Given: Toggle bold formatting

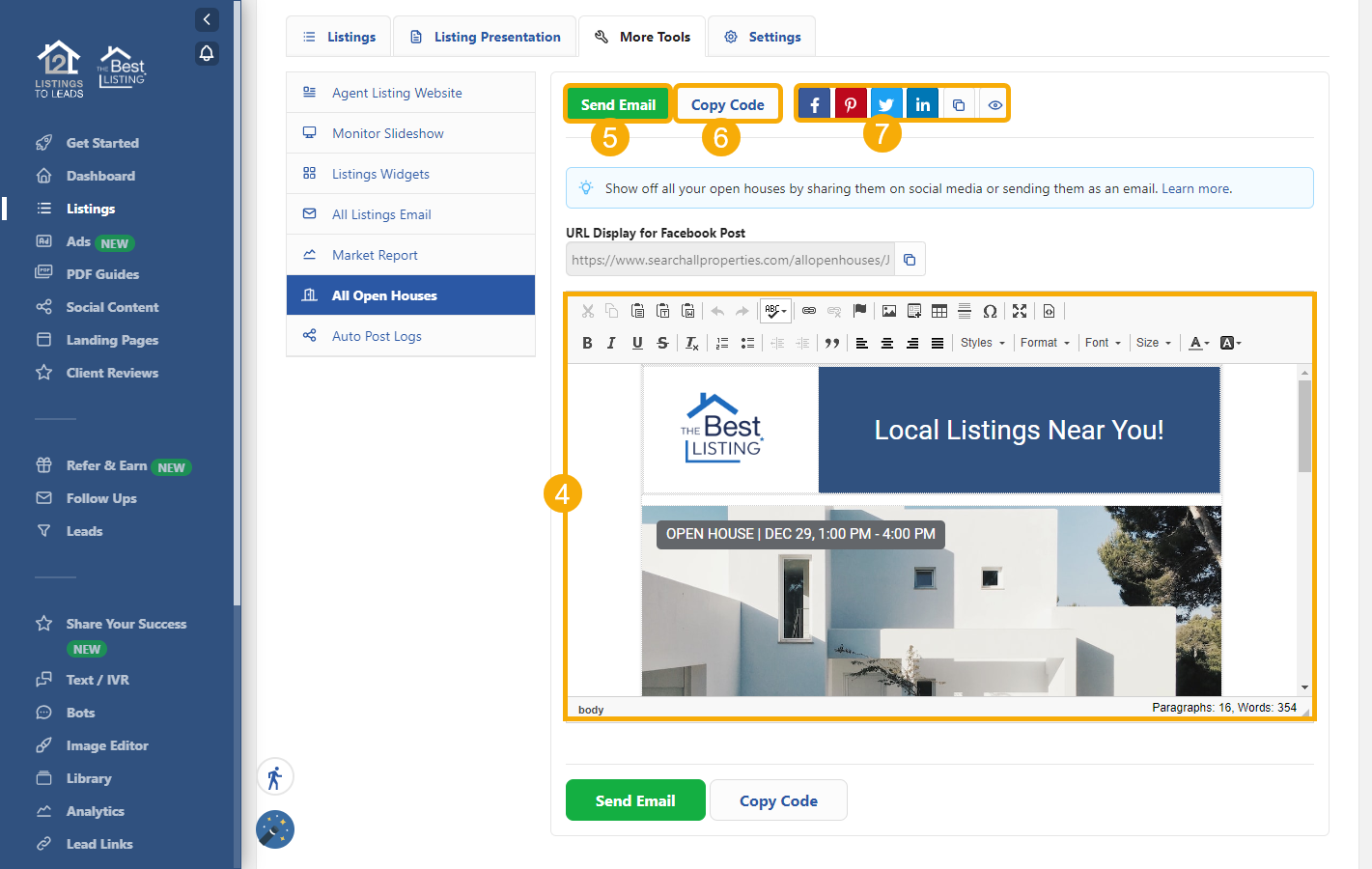Looking at the screenshot, I should click(x=587, y=343).
